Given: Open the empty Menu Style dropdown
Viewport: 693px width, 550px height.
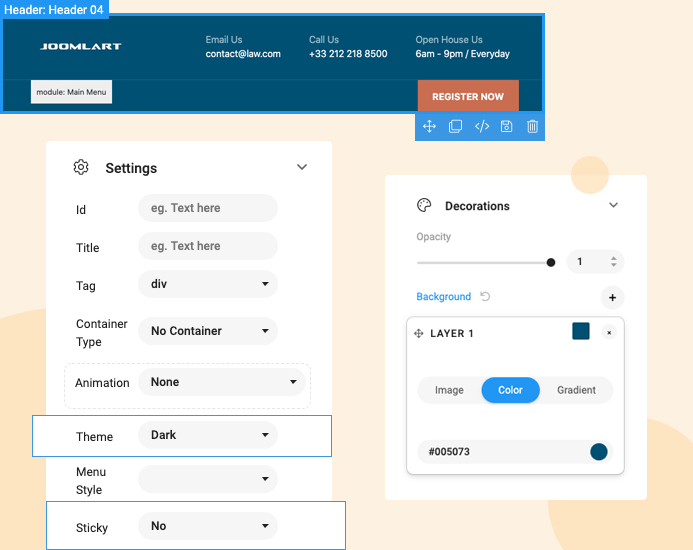Looking at the screenshot, I should tap(208, 479).
